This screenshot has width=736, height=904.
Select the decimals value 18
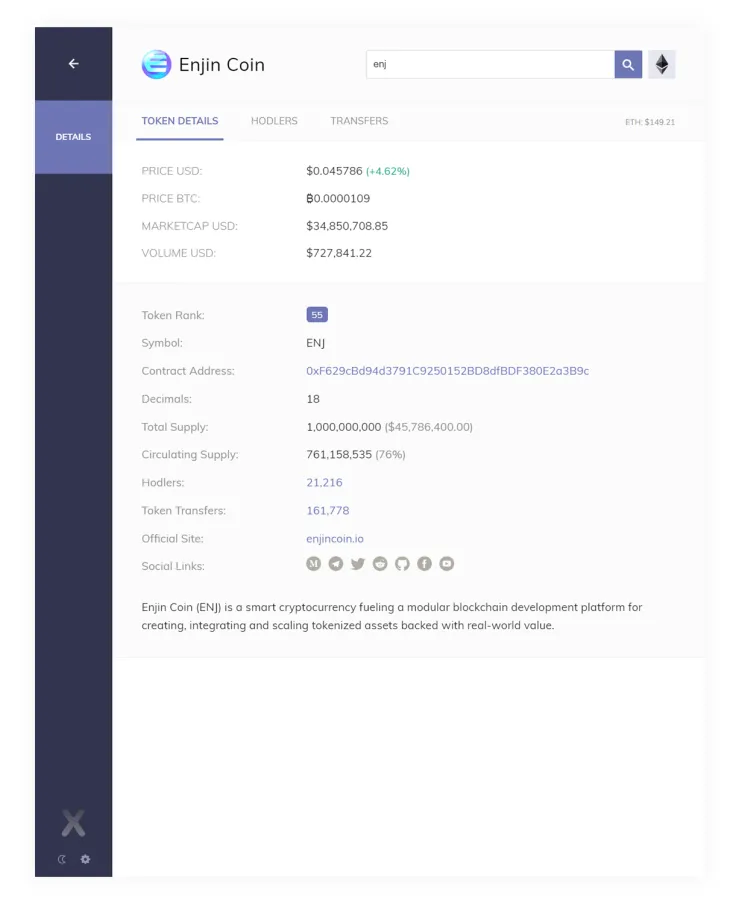(x=313, y=399)
